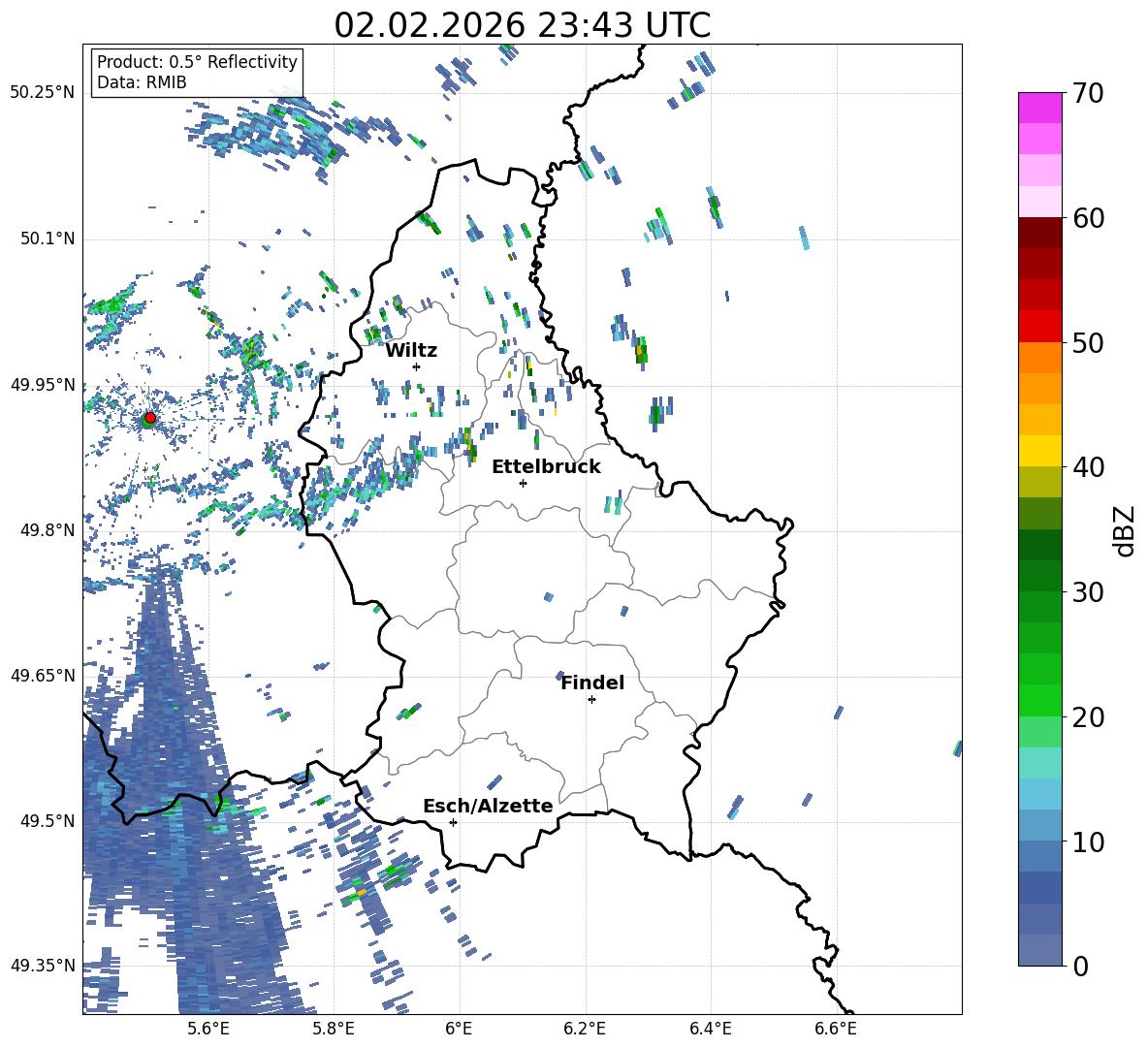Click the Findel city label
1148x1048 pixels.
coord(592,683)
